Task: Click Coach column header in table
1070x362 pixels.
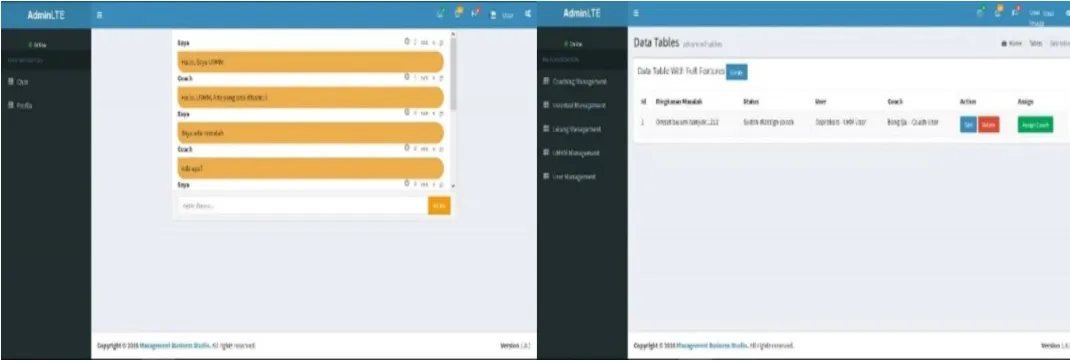Action: coord(895,101)
